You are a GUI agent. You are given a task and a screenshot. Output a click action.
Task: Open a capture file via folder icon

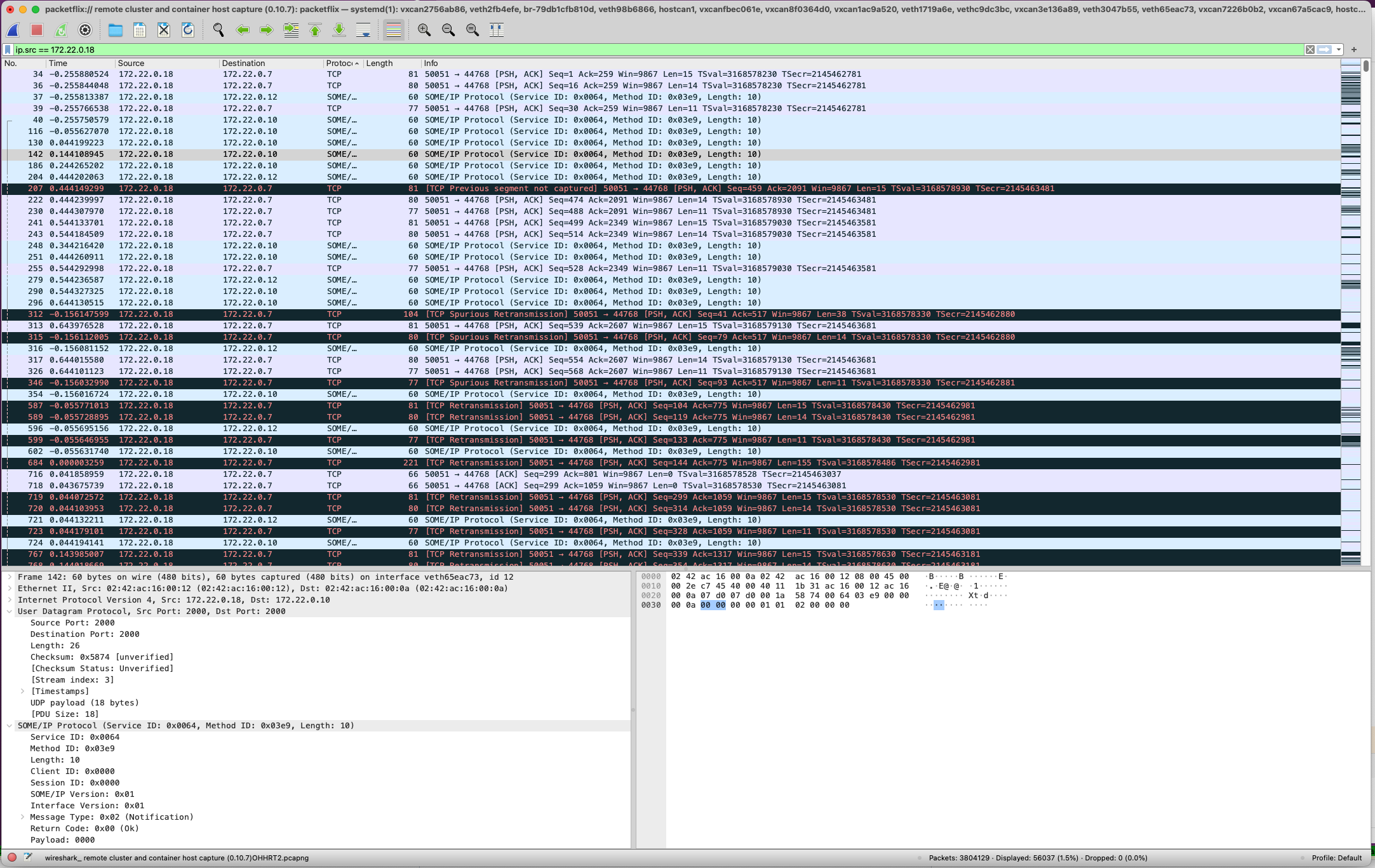point(115,30)
